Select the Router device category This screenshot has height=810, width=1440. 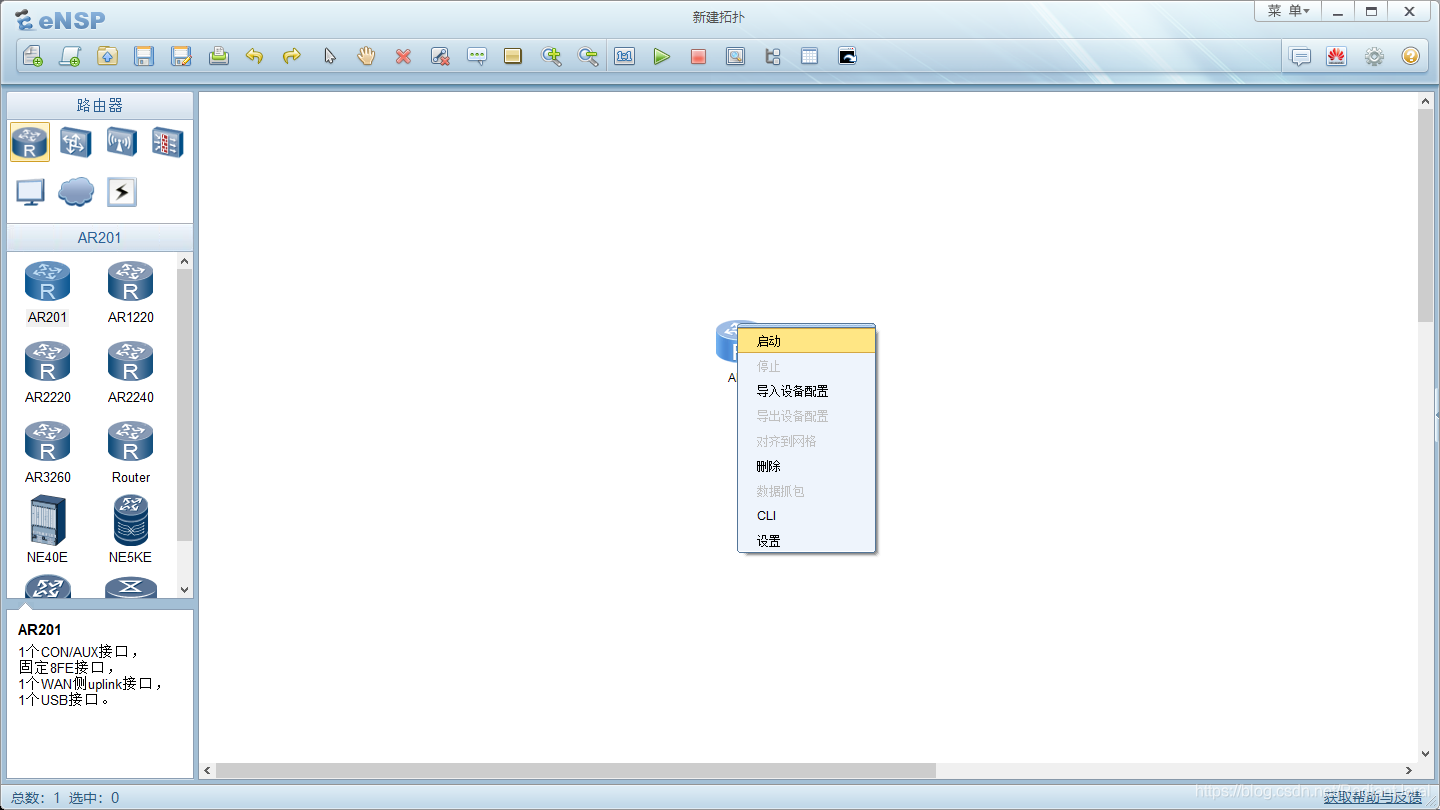click(30, 142)
